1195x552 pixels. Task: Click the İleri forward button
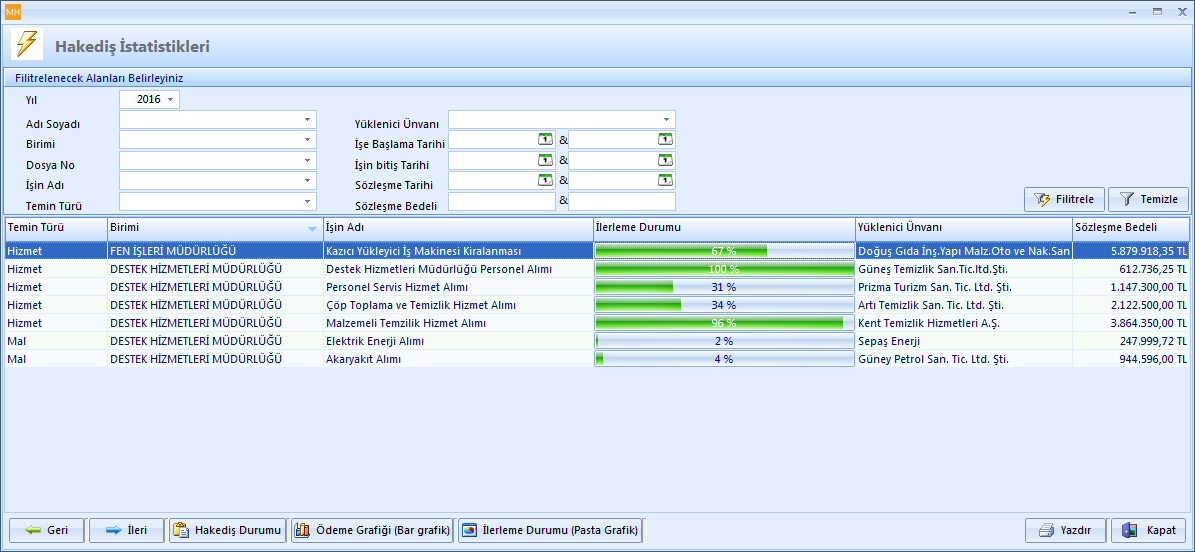click(x=126, y=530)
